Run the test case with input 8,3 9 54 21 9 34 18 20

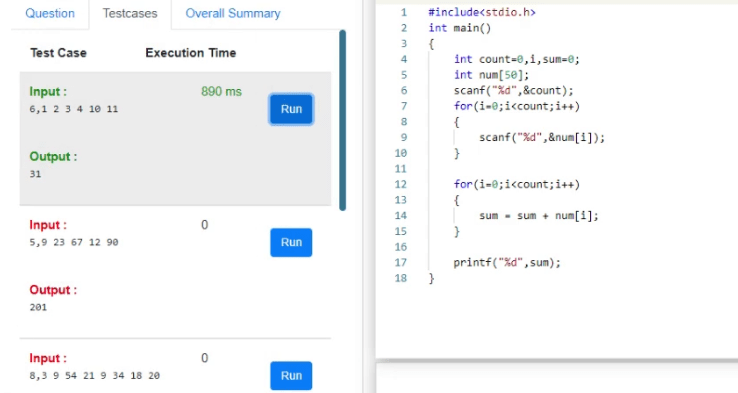[x=291, y=376]
